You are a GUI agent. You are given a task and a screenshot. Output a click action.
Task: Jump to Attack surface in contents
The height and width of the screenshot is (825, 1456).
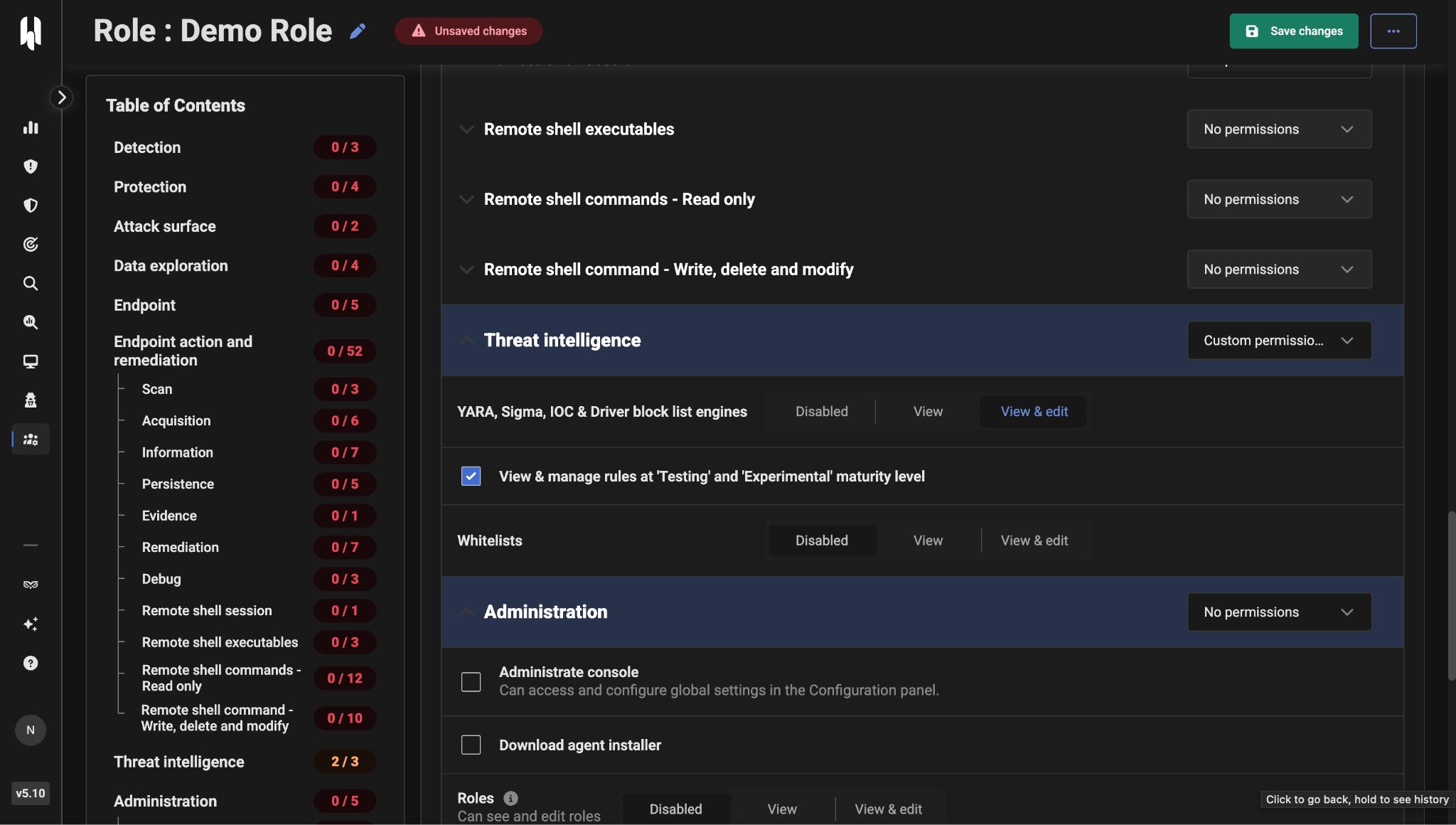coord(164,226)
